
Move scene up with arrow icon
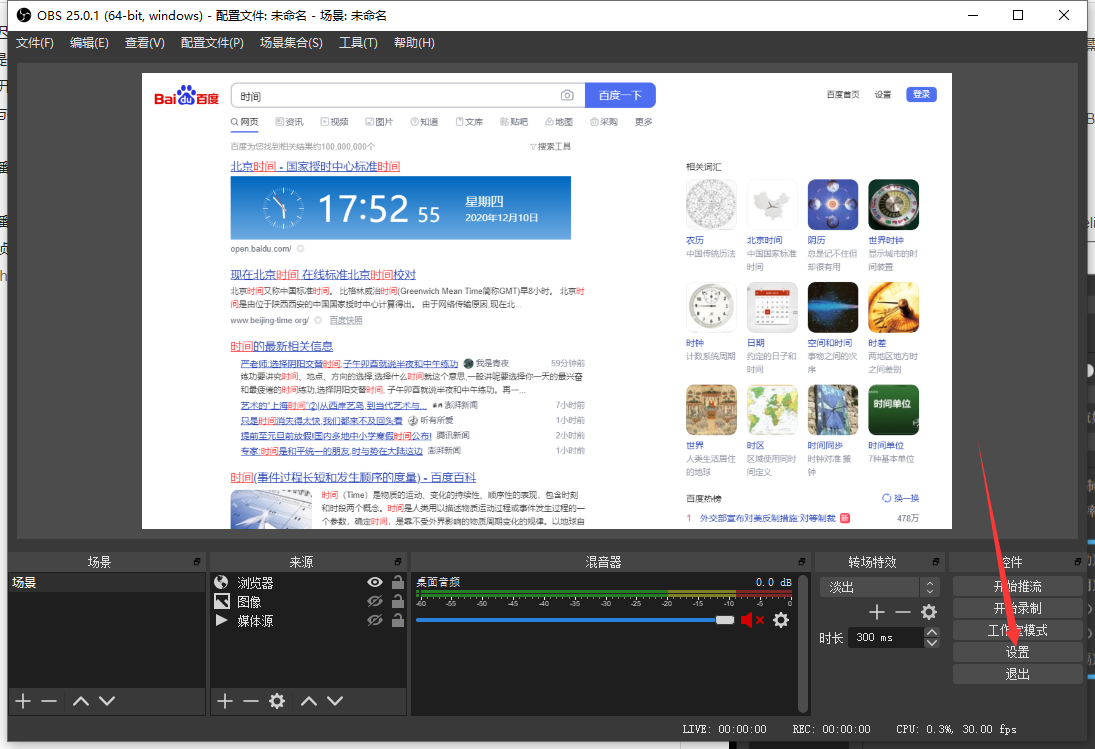(x=81, y=701)
